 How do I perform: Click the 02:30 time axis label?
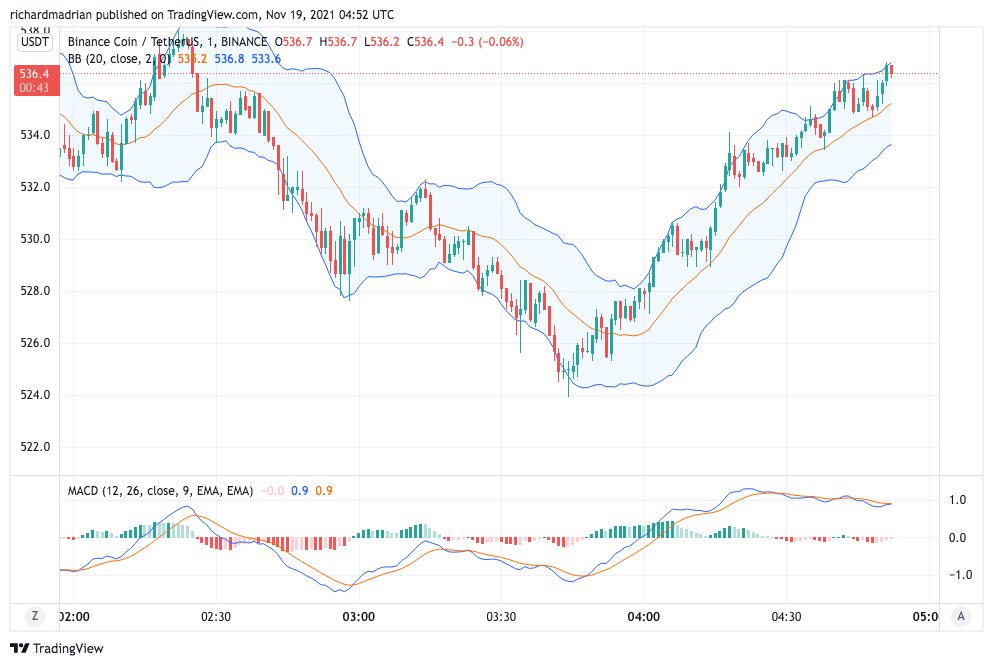point(216,617)
